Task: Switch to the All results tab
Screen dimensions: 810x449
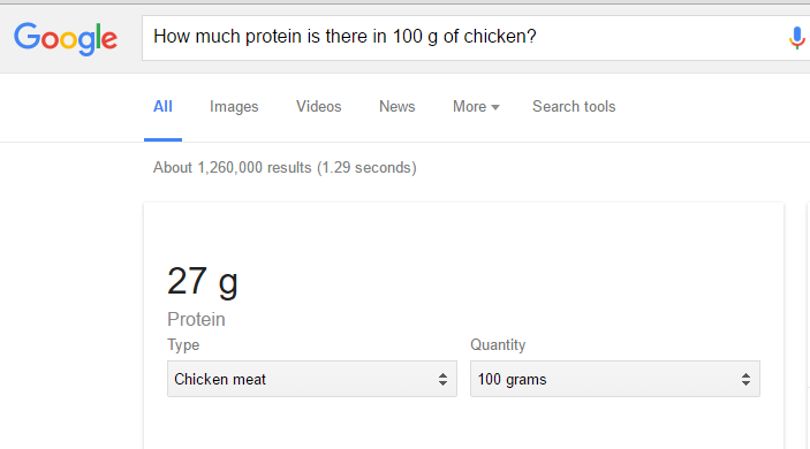Action: point(163,106)
